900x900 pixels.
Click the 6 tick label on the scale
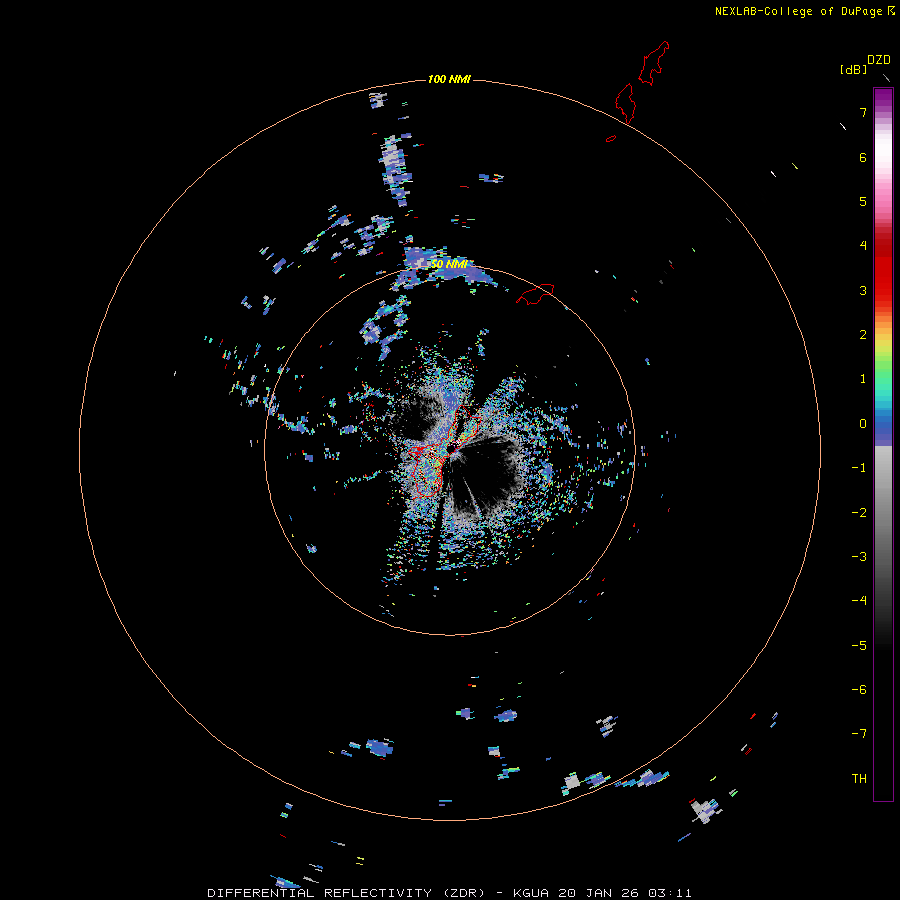(863, 157)
